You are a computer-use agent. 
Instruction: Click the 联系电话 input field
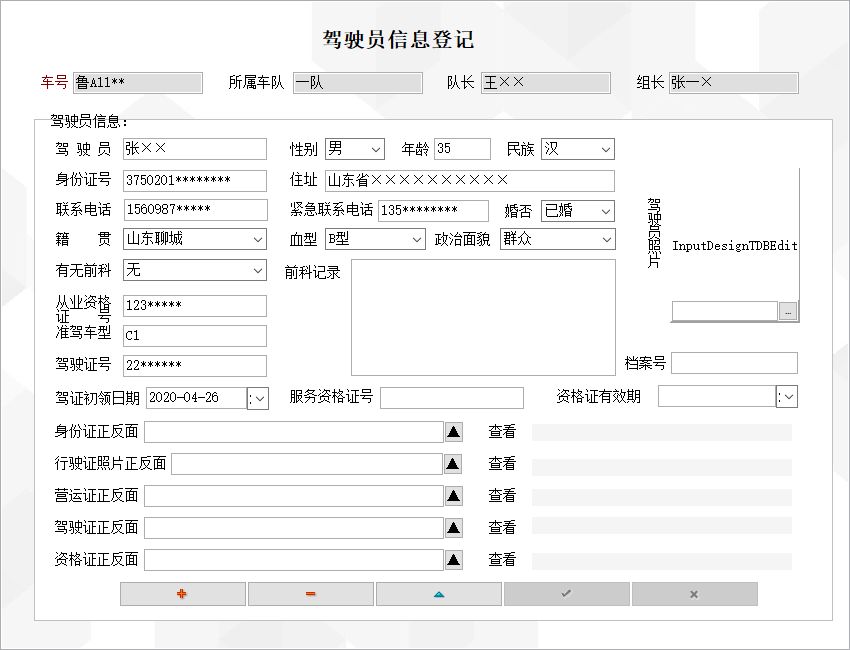(x=196, y=210)
